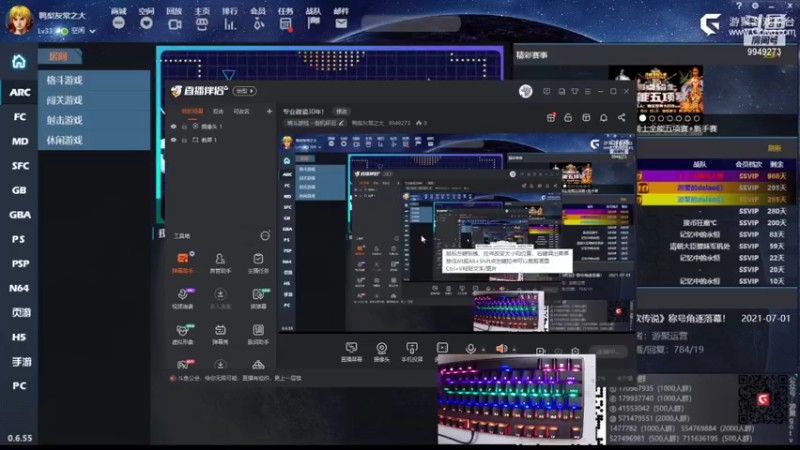Screen dimensions: 800x450
Task: Select the 手游 platform tab
Action: [19, 362]
